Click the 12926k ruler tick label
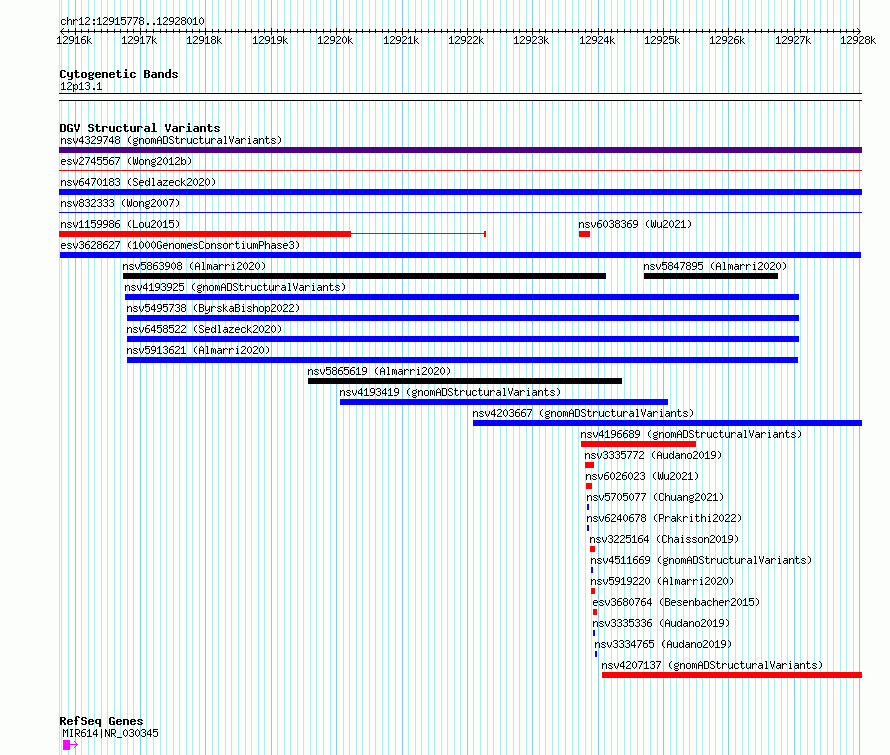This screenshot has width=890, height=755. [727, 40]
